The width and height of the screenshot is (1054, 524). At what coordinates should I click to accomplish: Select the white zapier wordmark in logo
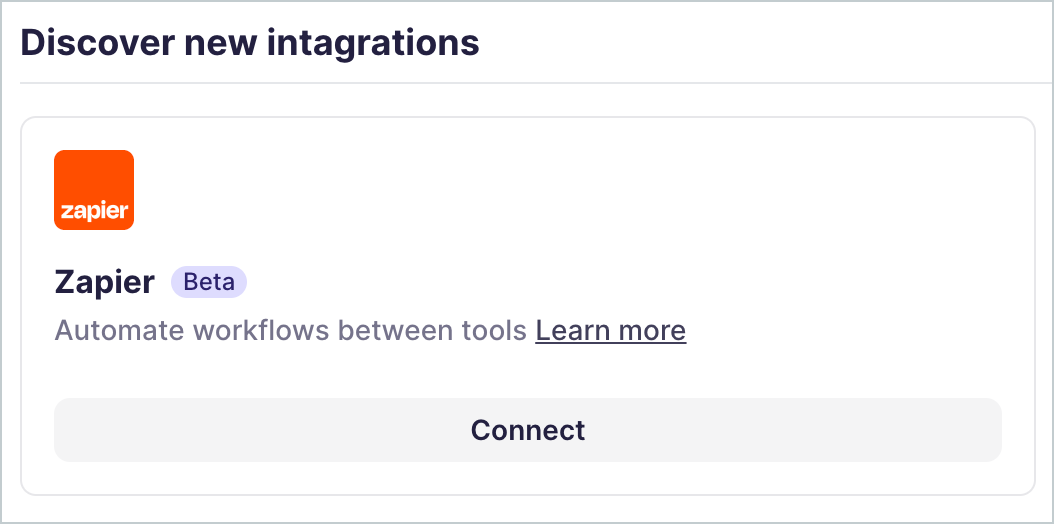94,211
